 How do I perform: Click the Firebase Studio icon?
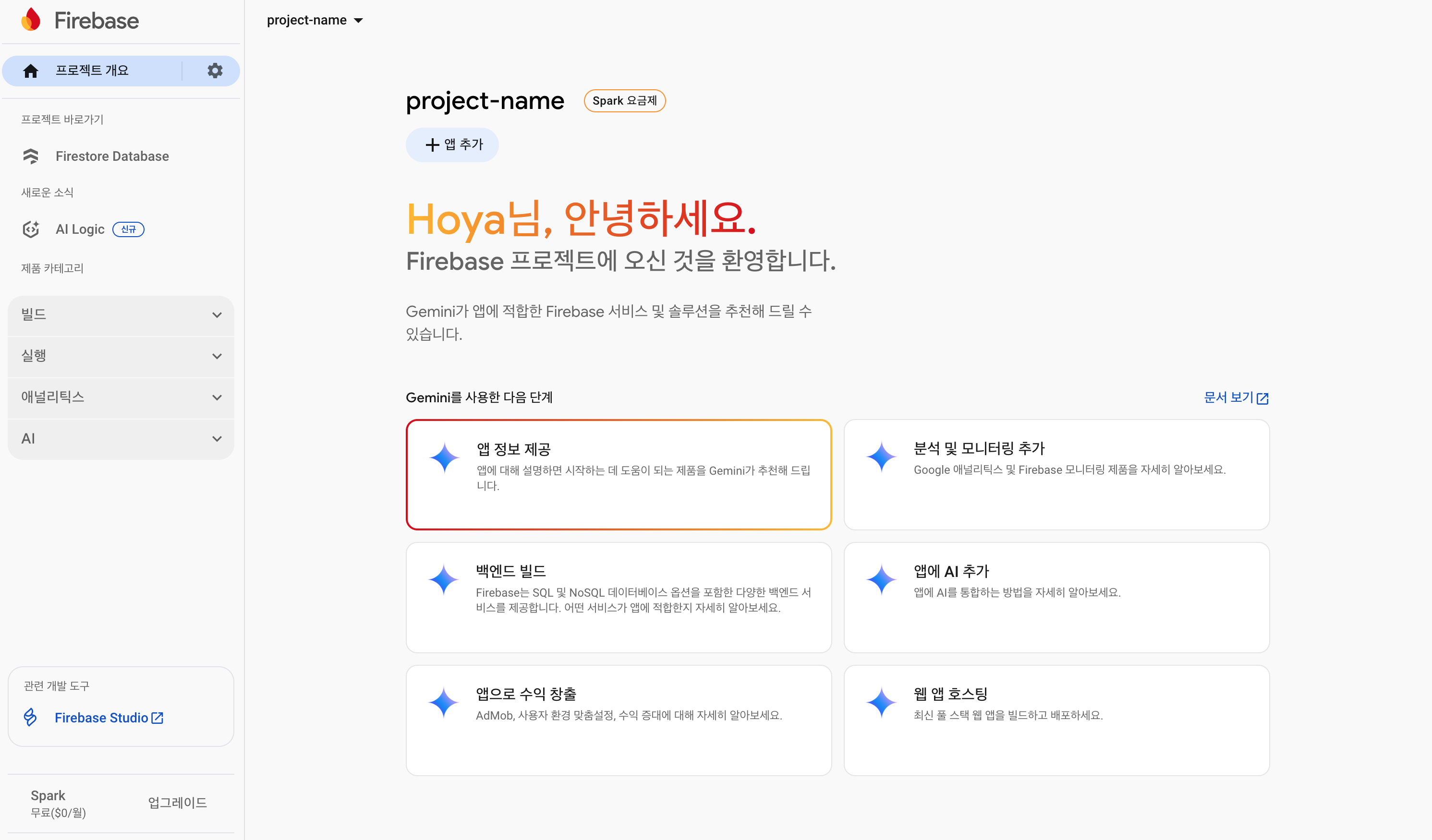[31, 717]
